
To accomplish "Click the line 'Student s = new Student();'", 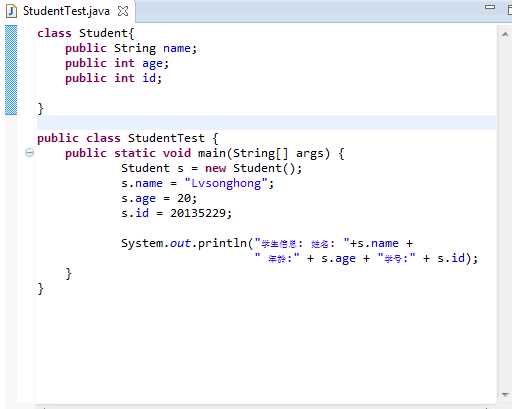I will pos(212,168).
